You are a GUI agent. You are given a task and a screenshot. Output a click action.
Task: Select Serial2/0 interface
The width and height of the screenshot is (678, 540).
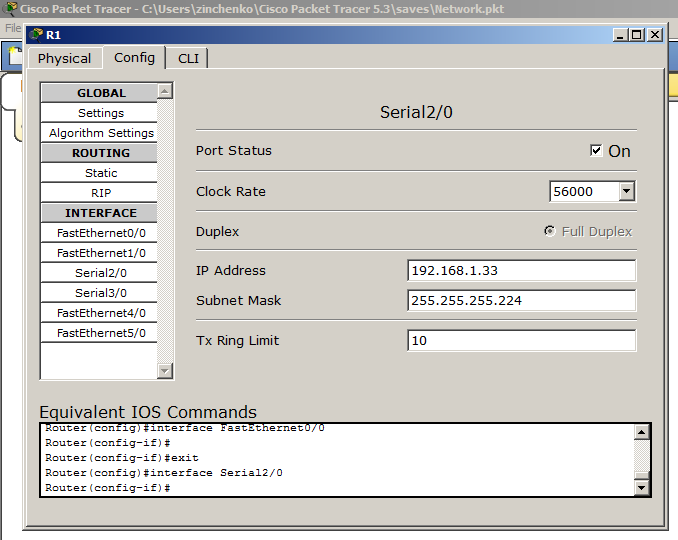(99, 273)
